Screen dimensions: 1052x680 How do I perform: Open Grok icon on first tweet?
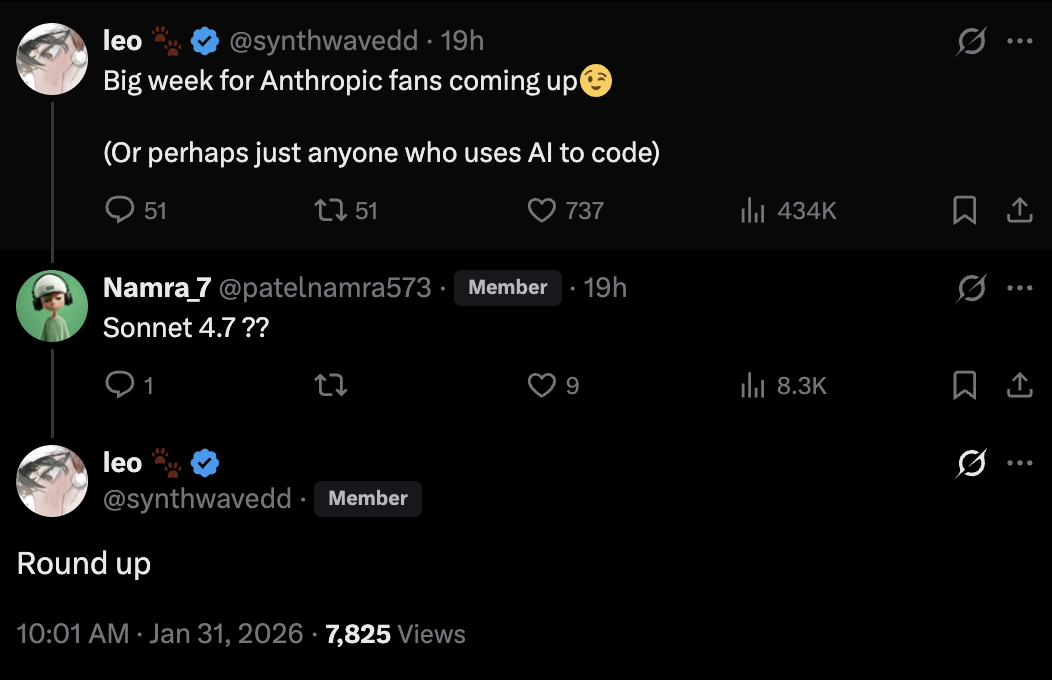tap(968, 41)
